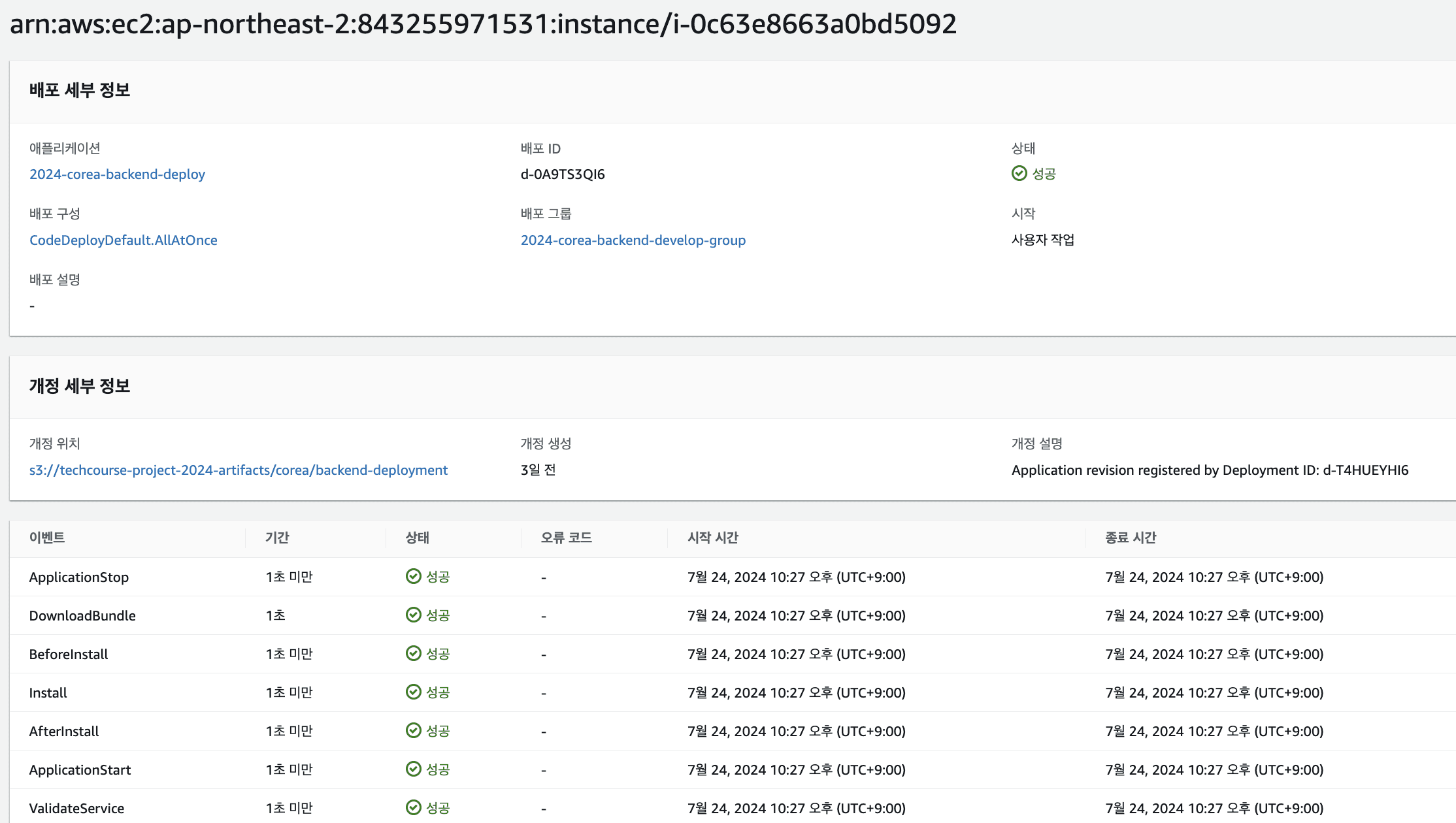Click ApplicationStop row success icon
The width and height of the screenshot is (1456, 823).
(413, 576)
